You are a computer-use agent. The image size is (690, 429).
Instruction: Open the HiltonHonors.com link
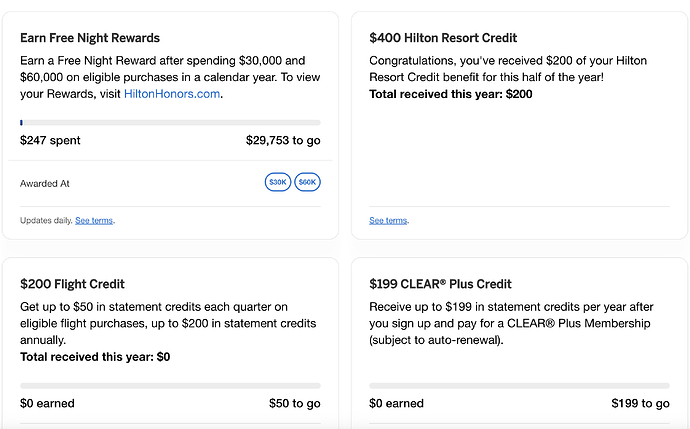172,94
